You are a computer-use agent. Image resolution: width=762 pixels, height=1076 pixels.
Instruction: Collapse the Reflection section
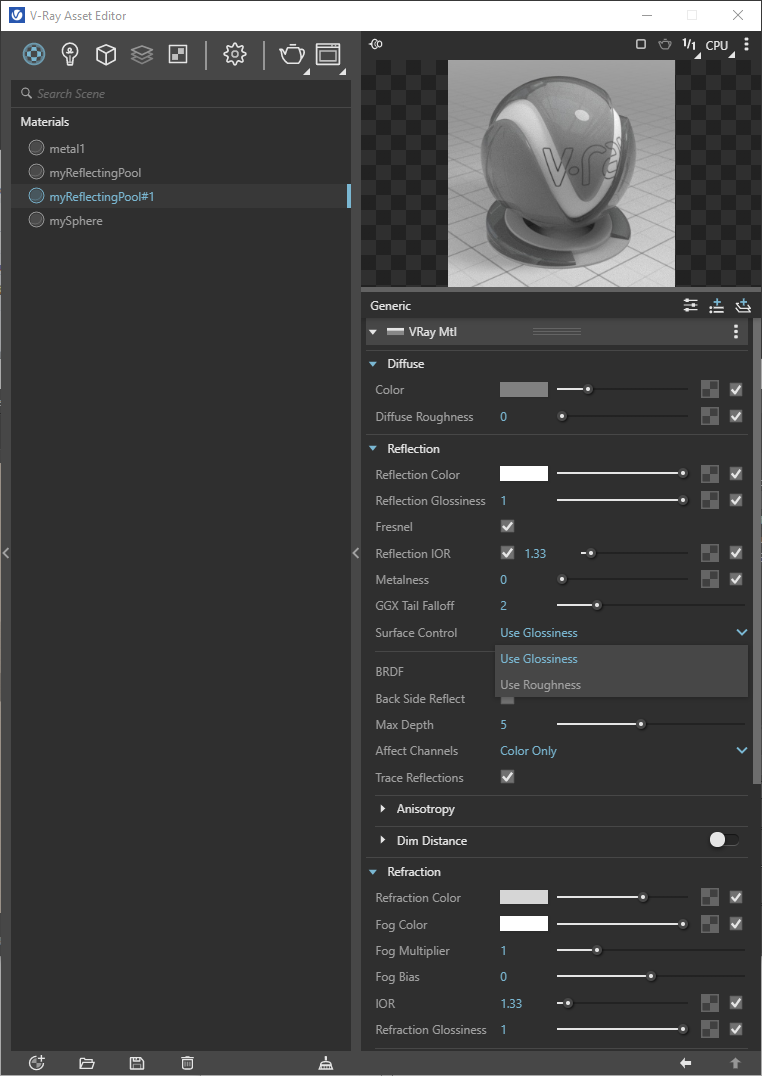pos(373,448)
